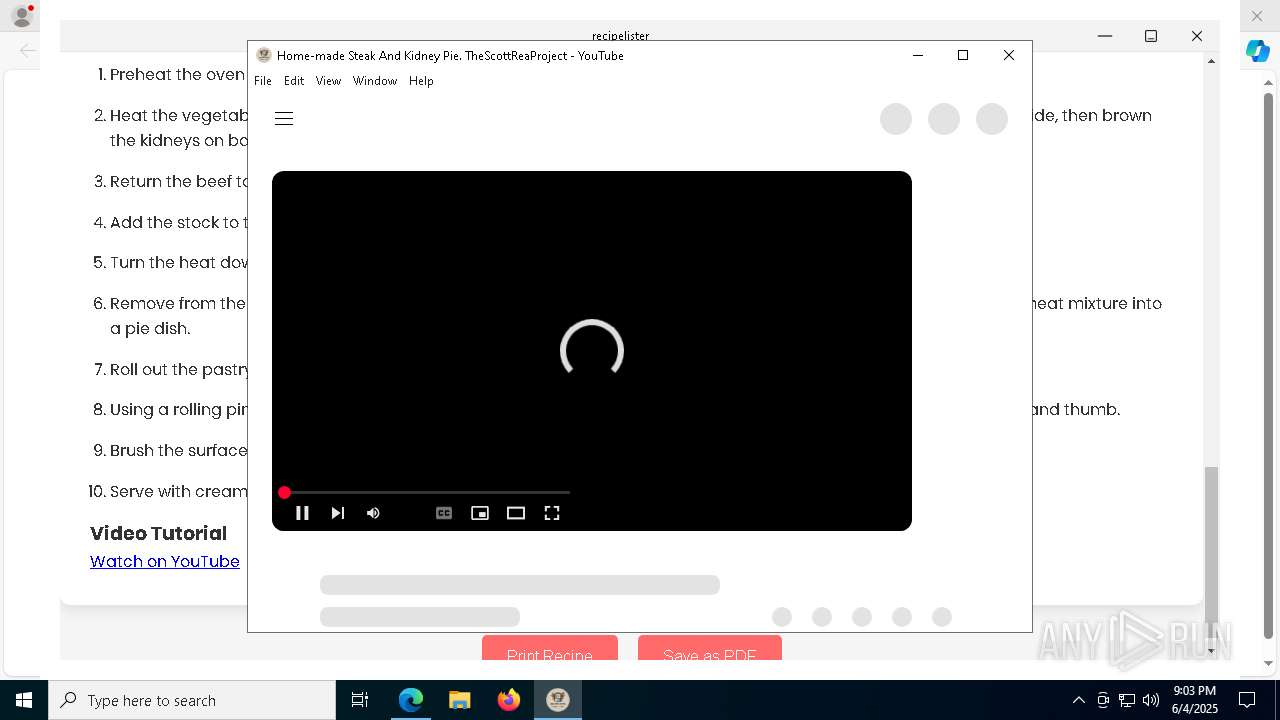Image resolution: width=1280 pixels, height=720 pixels.
Task: Maximize the YouTube popup window
Action: click(963, 55)
